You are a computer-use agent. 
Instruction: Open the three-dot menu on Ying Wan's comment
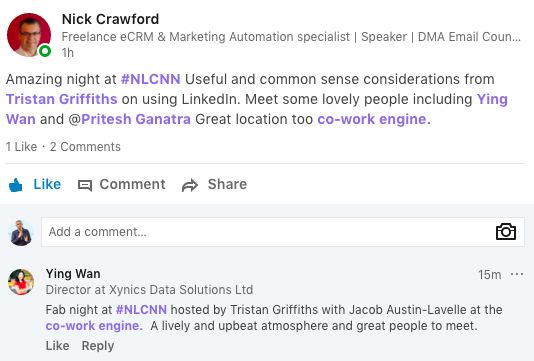[x=517, y=274]
